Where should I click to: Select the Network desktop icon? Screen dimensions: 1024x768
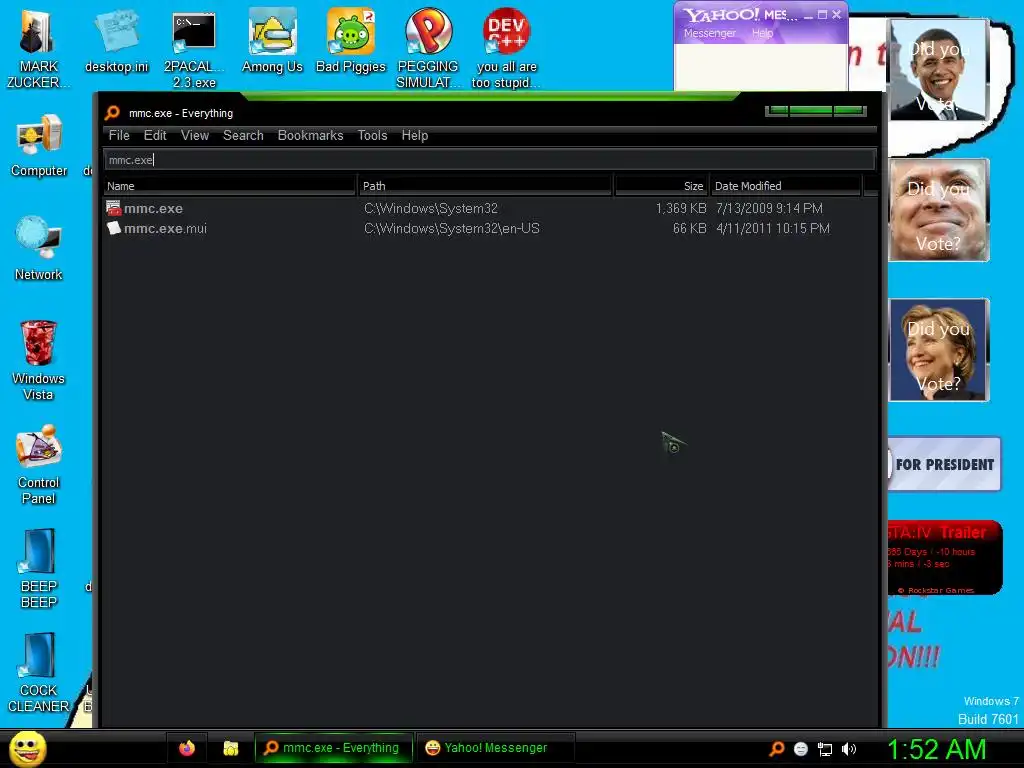(x=39, y=249)
